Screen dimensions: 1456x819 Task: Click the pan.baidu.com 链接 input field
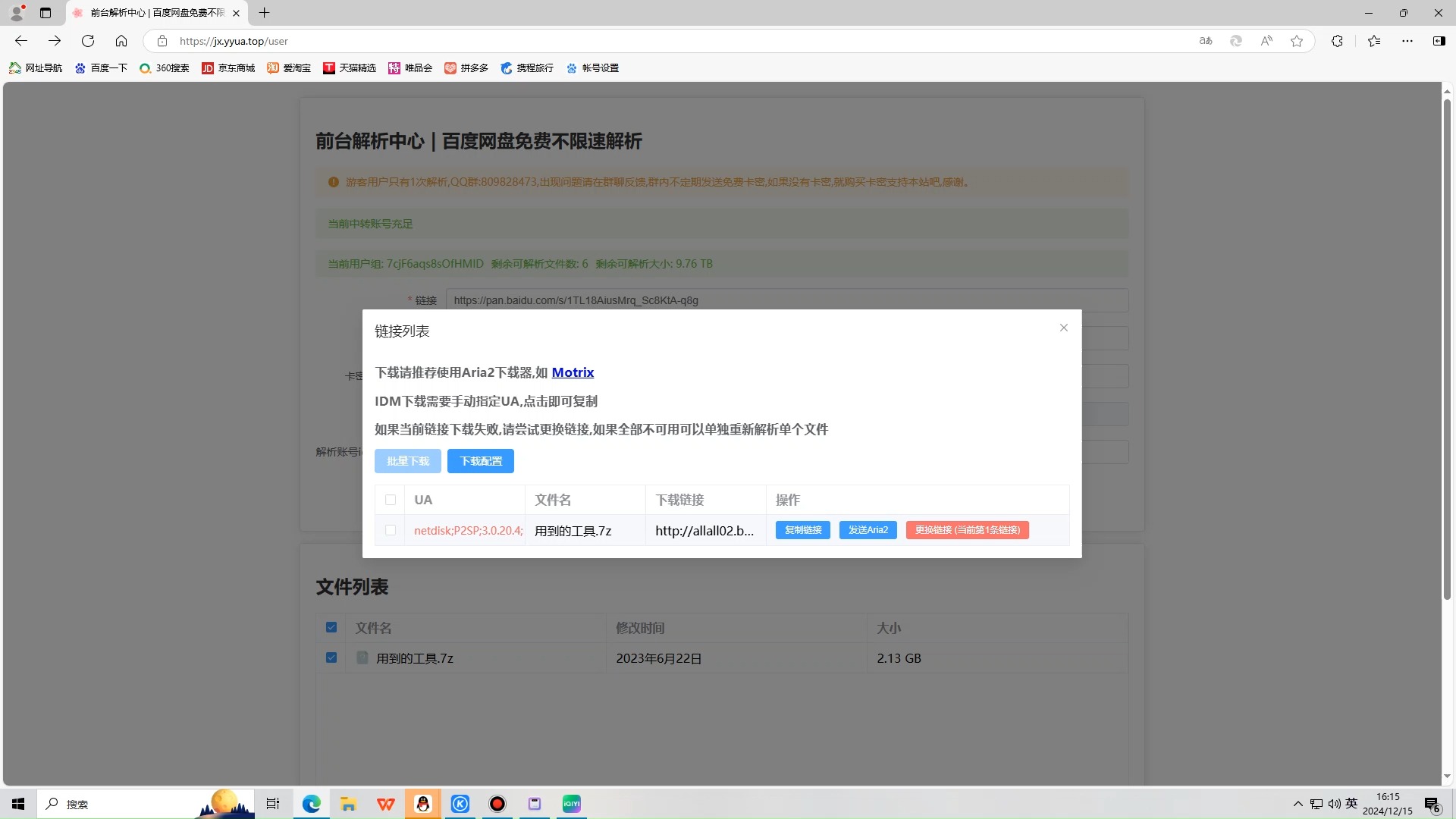click(x=787, y=300)
